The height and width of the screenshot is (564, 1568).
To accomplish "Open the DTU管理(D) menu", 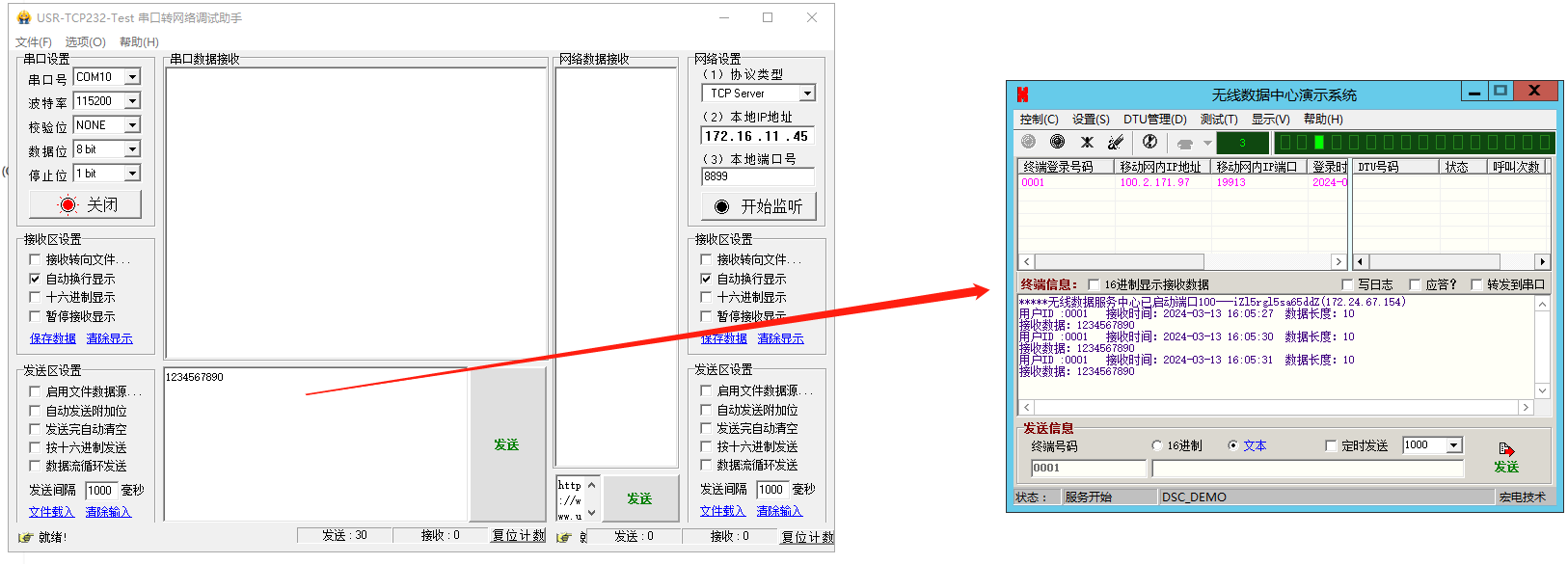I will [1154, 120].
